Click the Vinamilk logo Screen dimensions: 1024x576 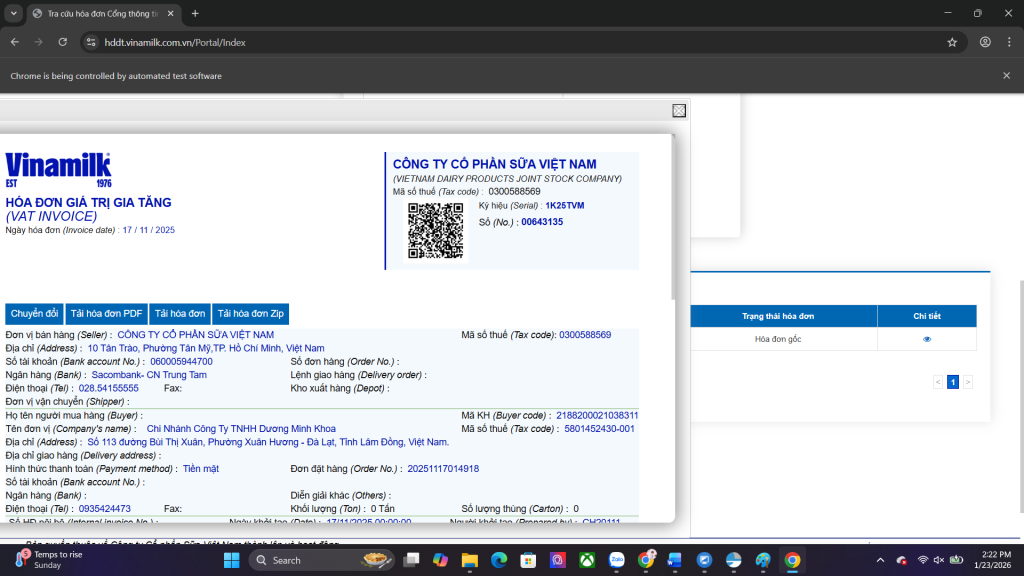click(x=58, y=170)
